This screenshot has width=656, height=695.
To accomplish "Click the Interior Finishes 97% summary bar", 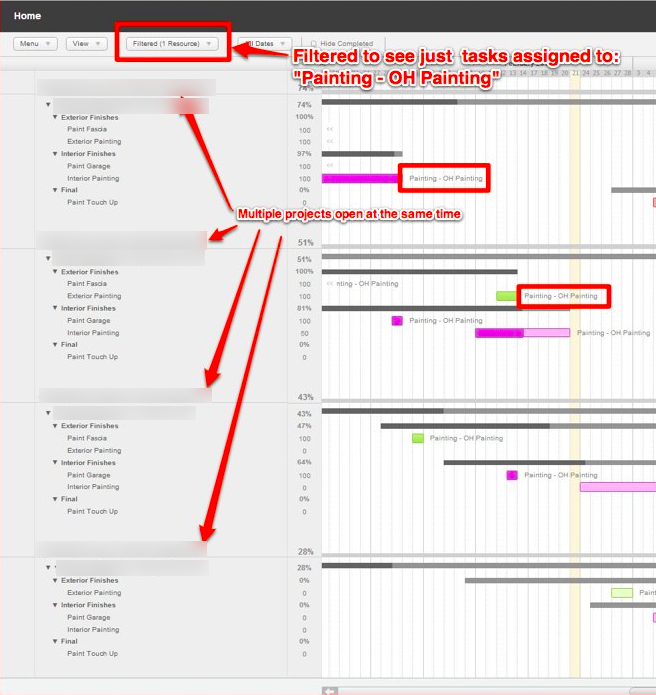I will pos(362,154).
